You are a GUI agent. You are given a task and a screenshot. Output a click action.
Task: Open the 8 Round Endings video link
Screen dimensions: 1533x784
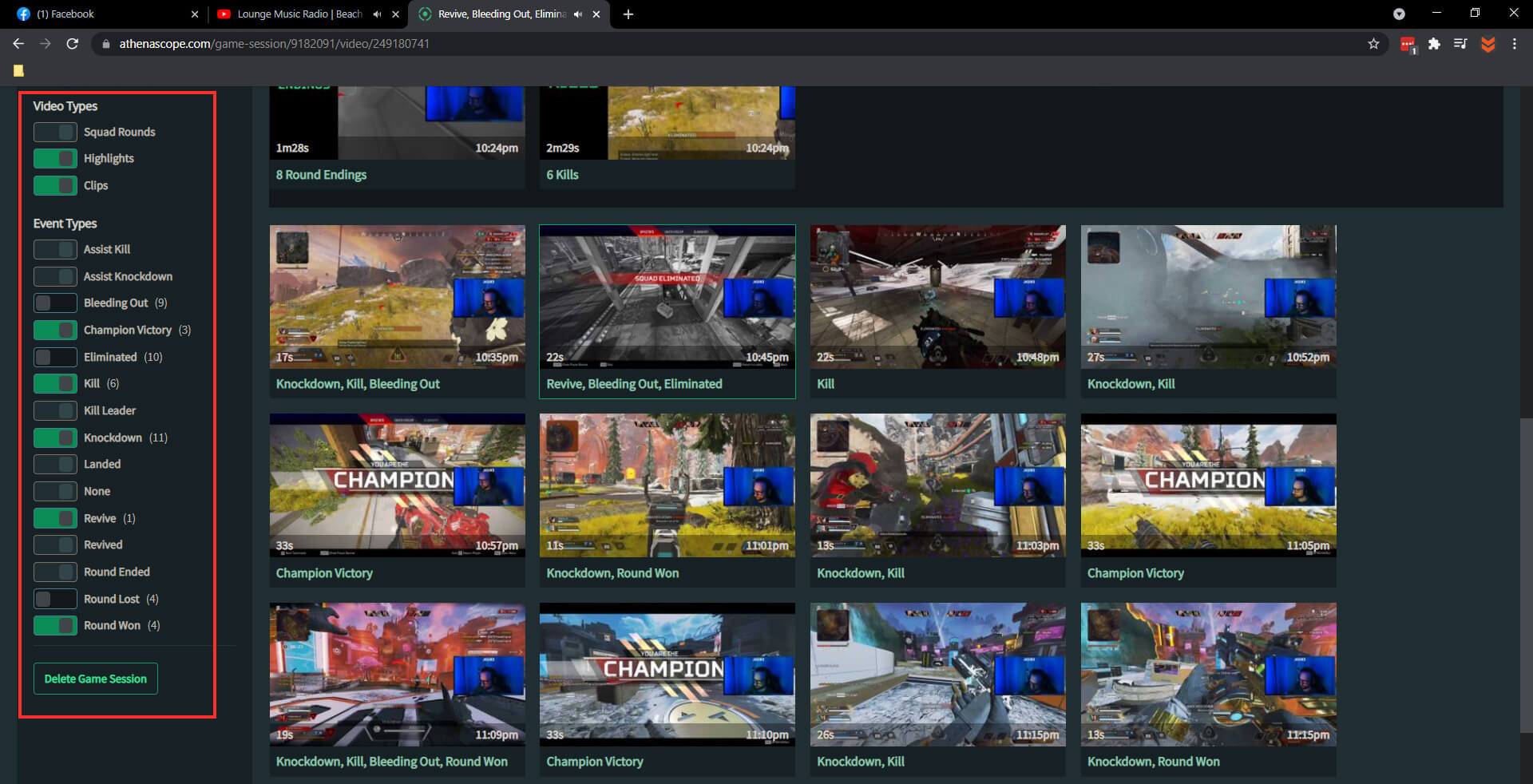click(321, 175)
